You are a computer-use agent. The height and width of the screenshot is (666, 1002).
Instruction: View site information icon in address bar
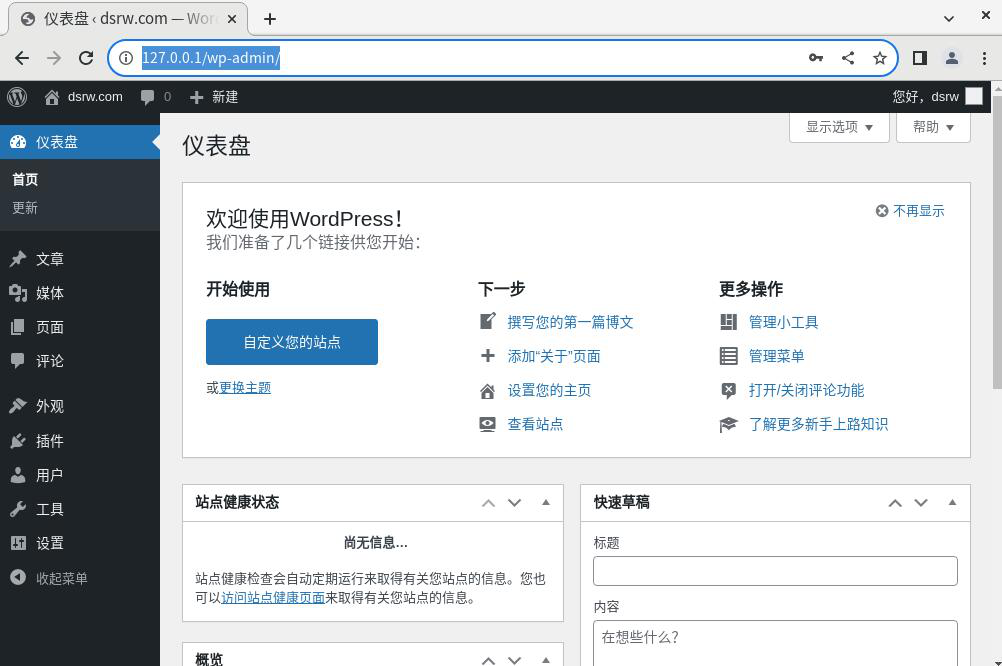126,58
